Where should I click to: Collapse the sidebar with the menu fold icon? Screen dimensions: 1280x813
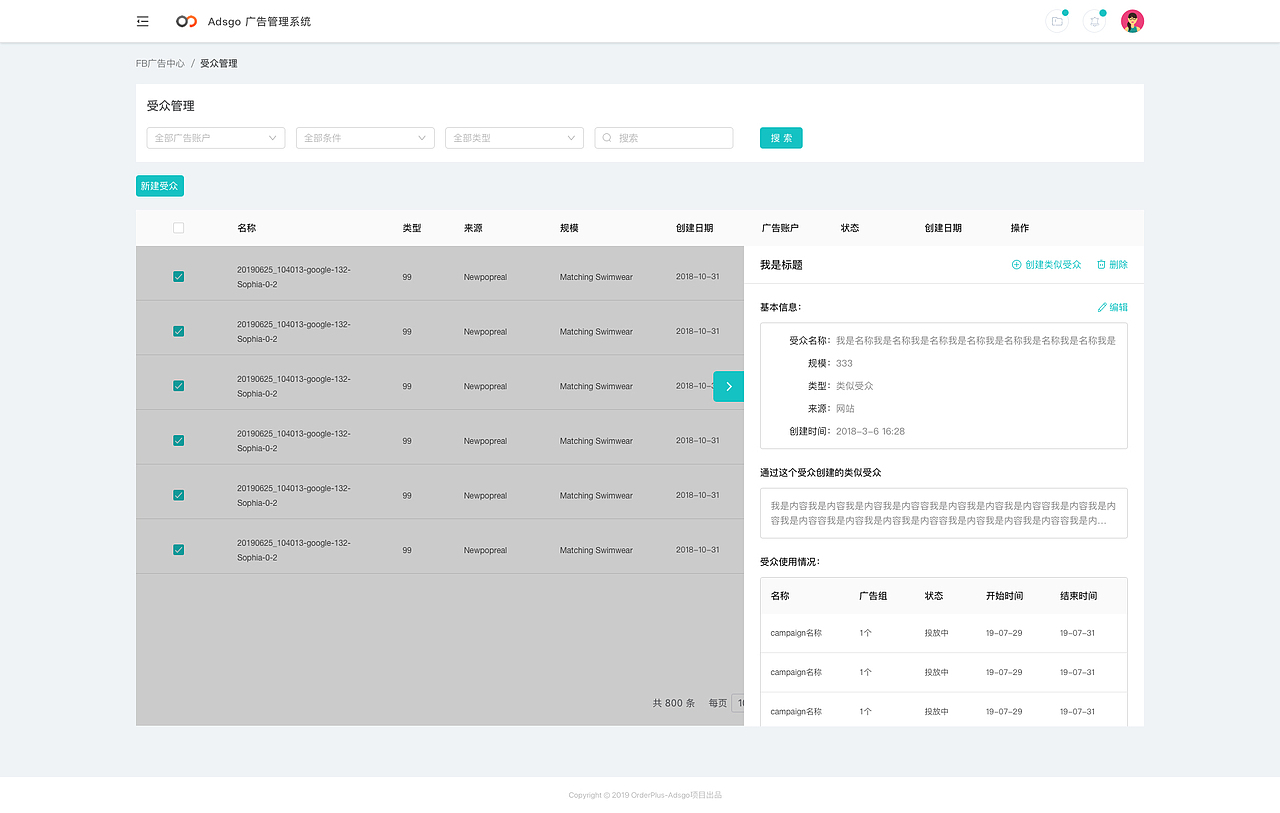[x=143, y=21]
